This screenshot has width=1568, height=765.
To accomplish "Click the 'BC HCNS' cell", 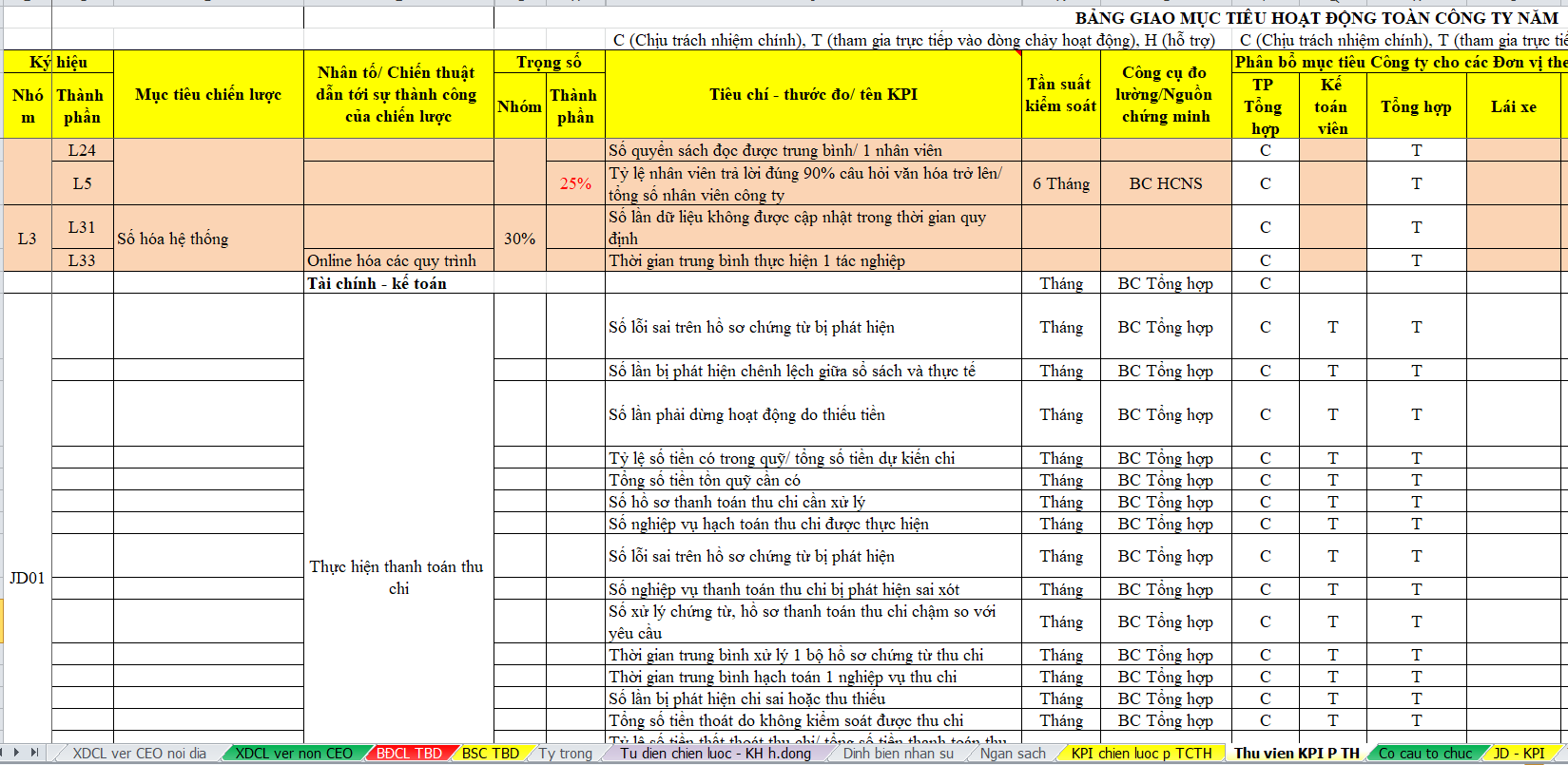I will [1166, 183].
